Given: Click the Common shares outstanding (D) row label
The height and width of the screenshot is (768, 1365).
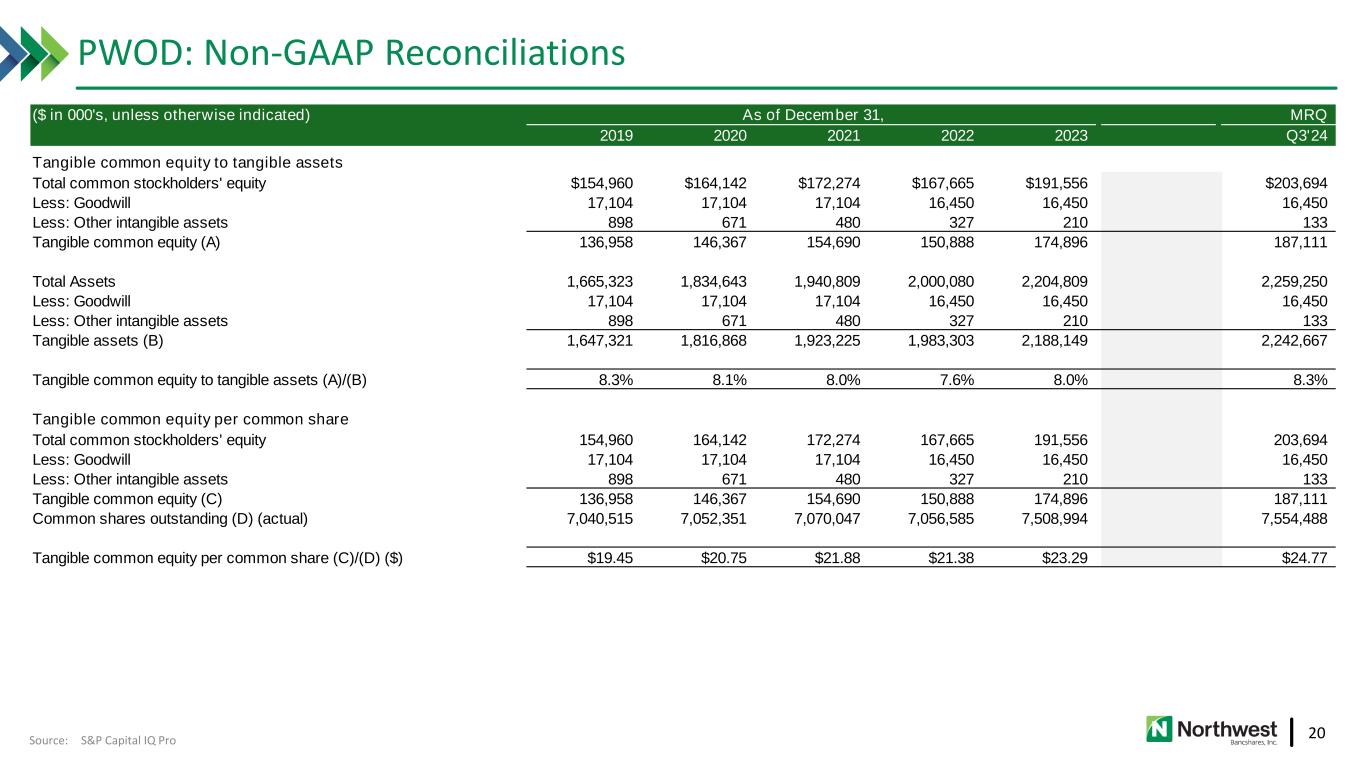Looking at the screenshot, I should point(170,518).
